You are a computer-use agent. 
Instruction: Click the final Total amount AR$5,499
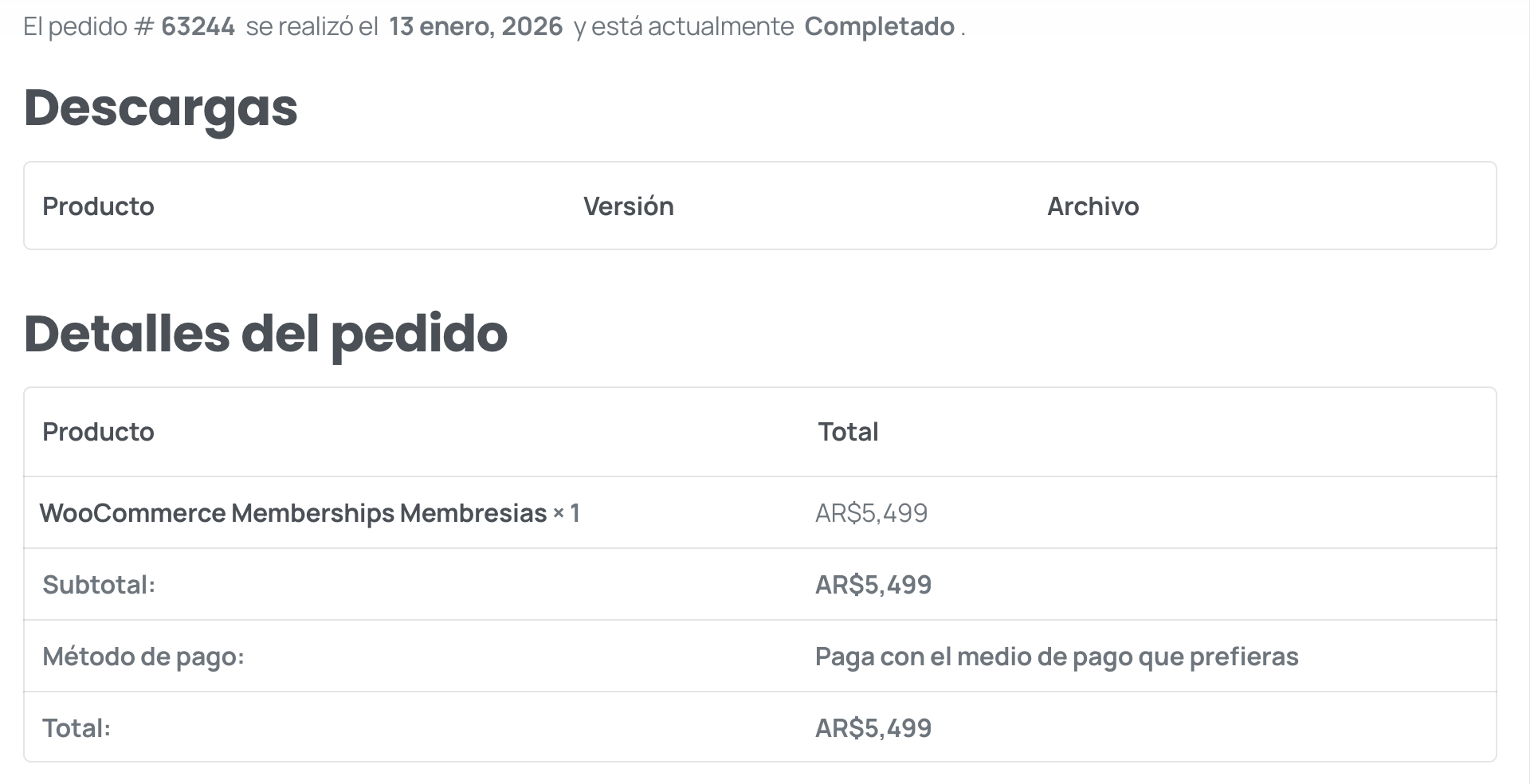click(873, 728)
